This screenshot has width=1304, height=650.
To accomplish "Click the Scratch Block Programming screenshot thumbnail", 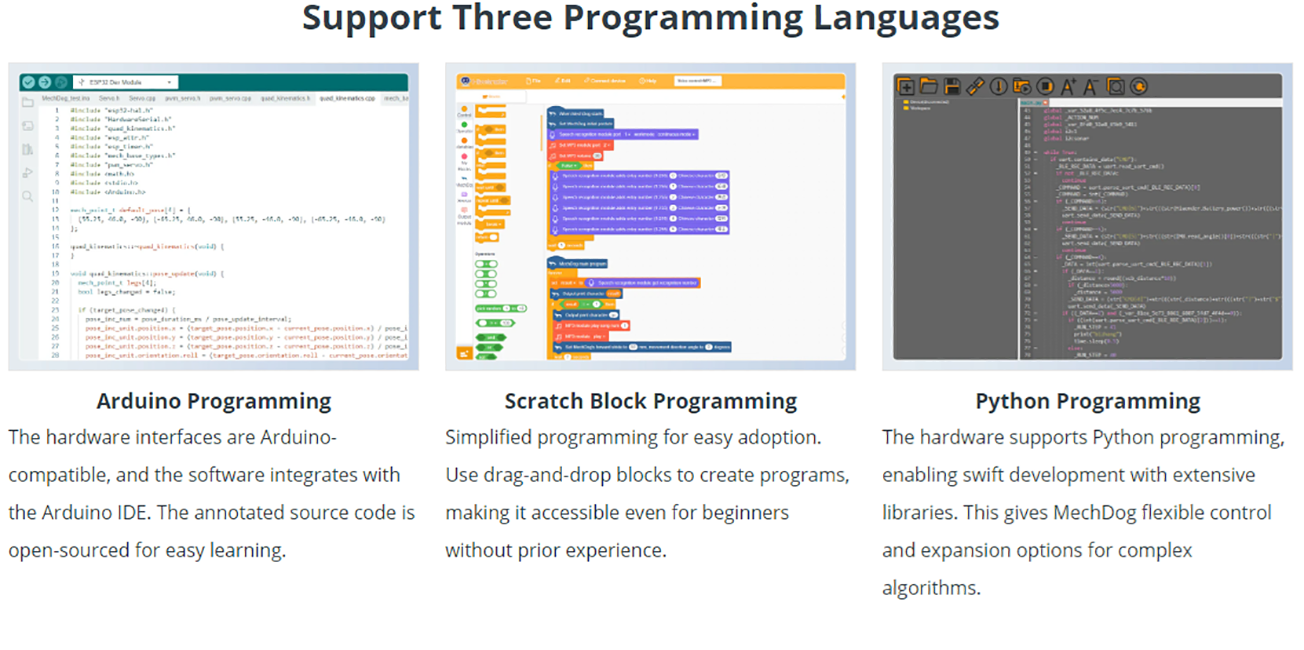I will [x=650, y=217].
